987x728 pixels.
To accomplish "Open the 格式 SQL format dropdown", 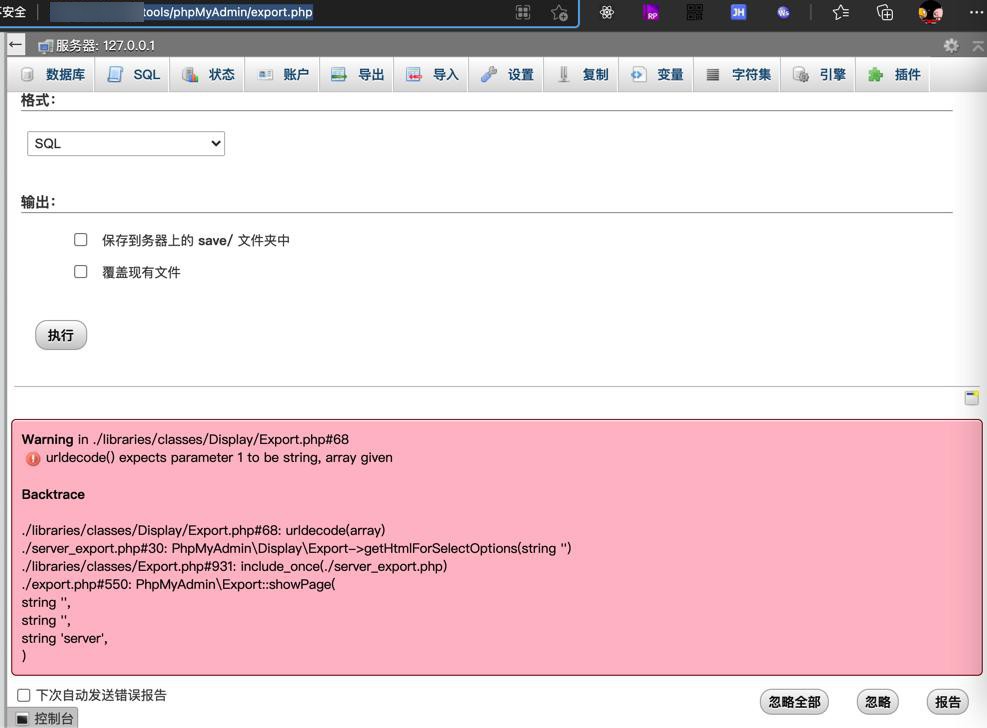I will [x=126, y=143].
